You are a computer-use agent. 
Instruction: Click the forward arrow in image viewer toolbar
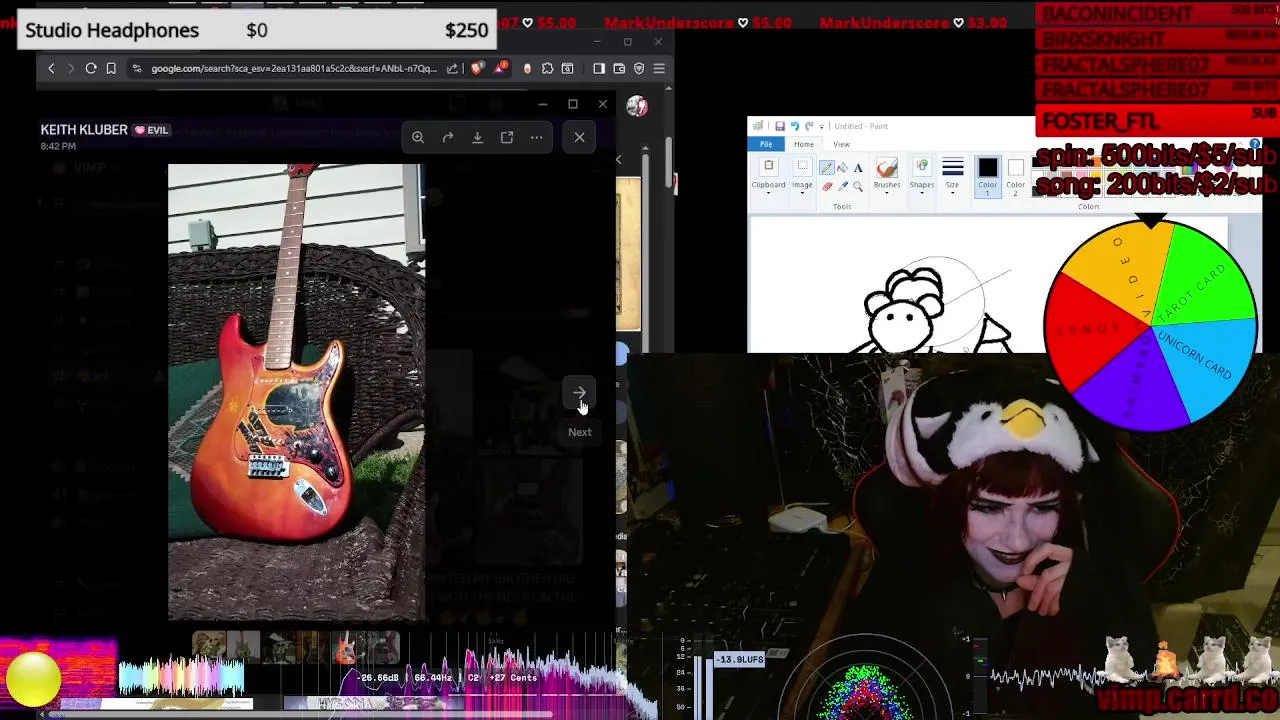click(x=448, y=137)
